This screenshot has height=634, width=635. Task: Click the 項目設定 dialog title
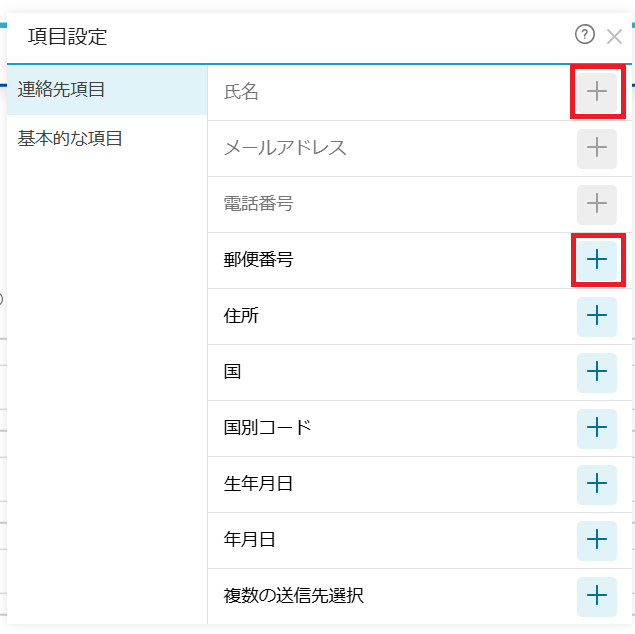click(68, 38)
